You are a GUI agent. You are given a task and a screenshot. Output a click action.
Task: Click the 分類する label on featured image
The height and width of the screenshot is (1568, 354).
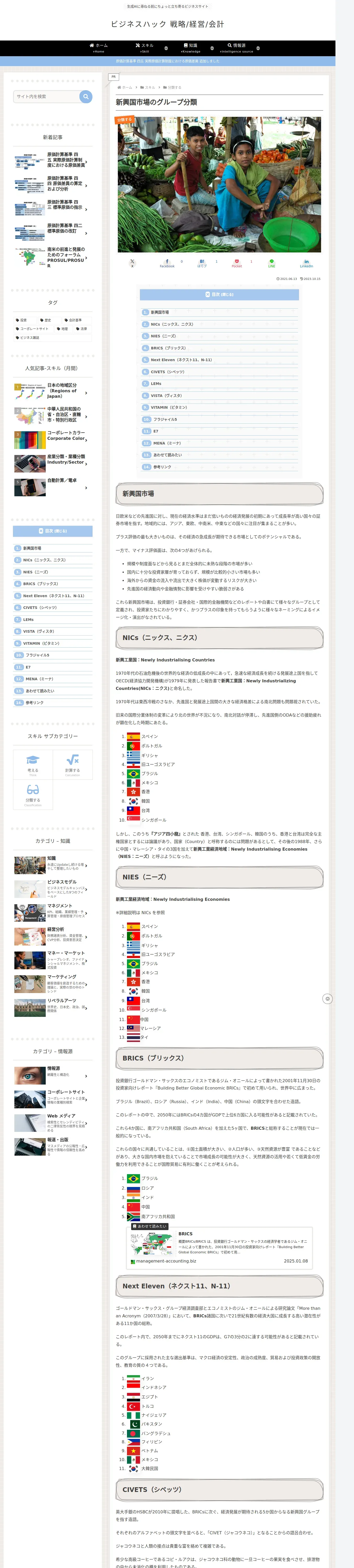124,120
